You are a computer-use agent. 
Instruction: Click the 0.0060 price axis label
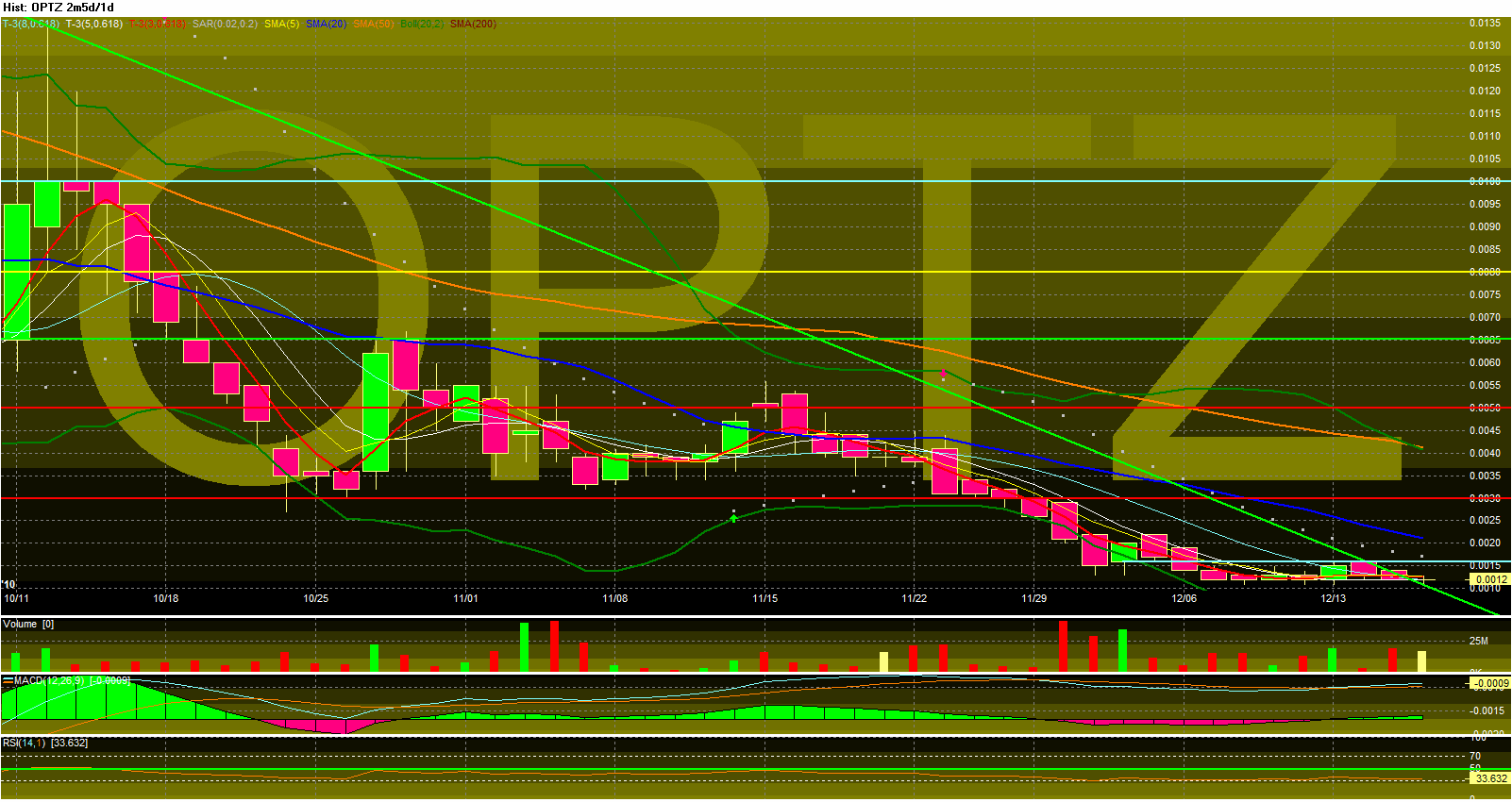click(1485, 362)
